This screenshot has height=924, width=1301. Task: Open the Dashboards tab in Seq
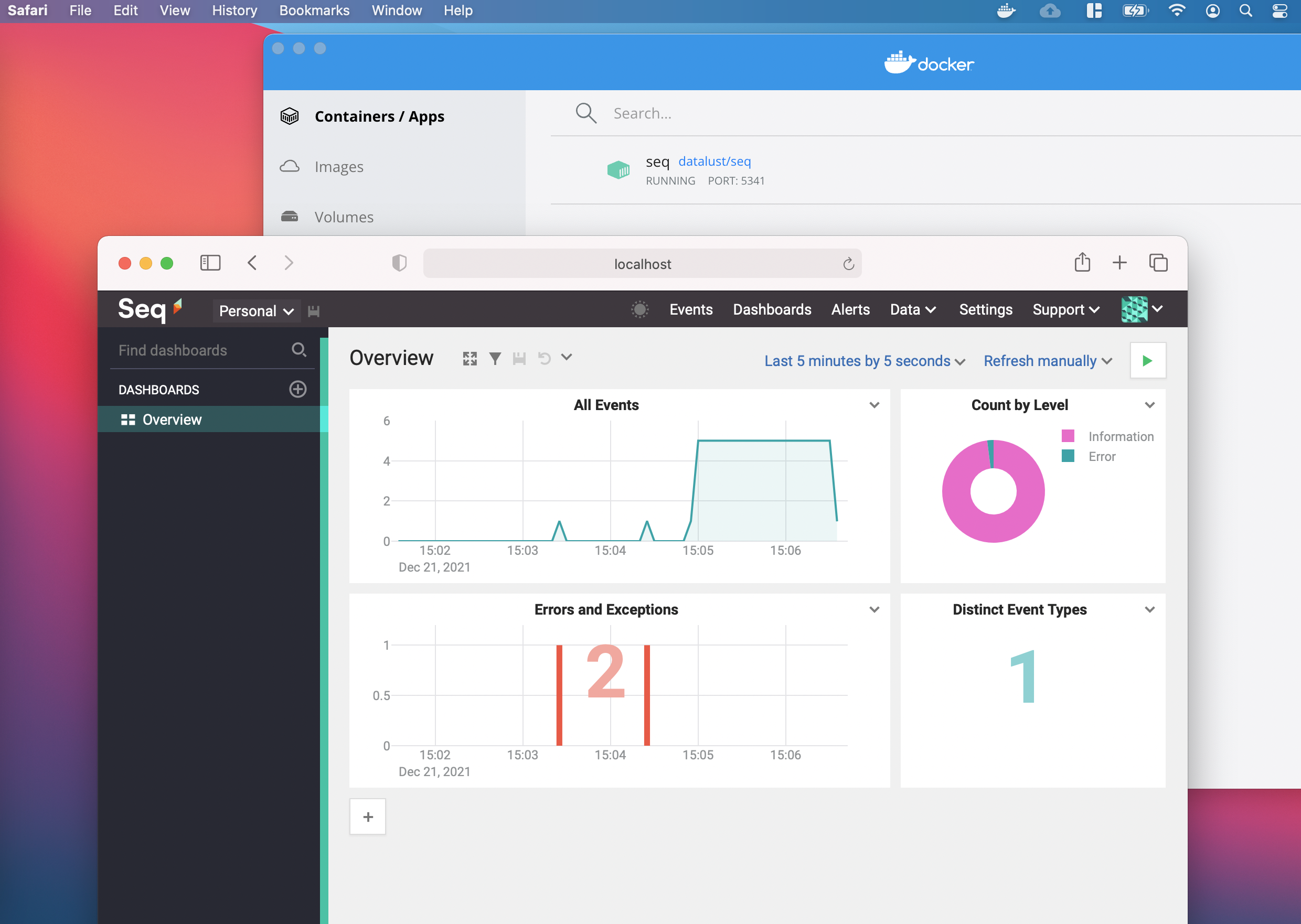click(x=772, y=309)
